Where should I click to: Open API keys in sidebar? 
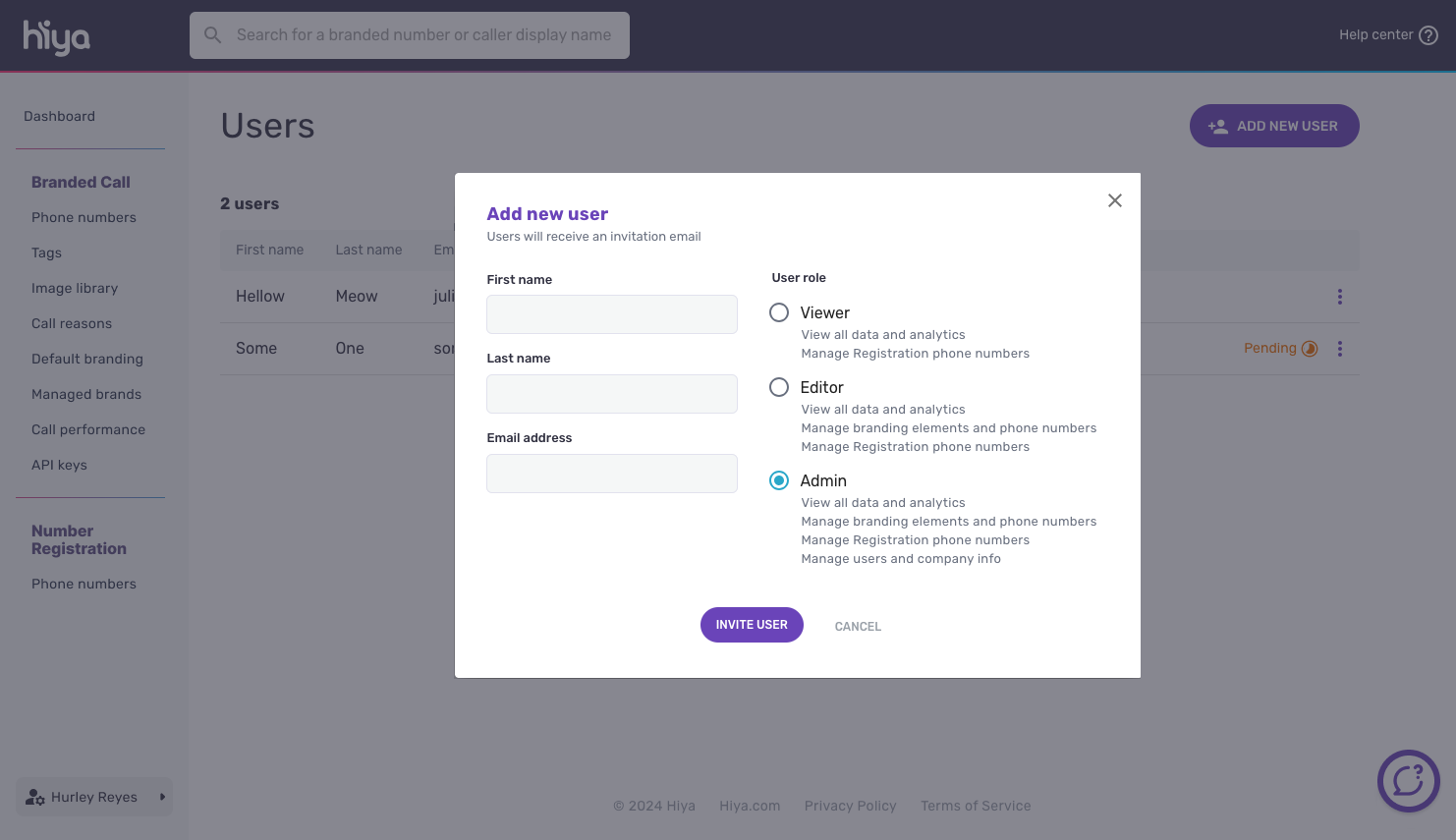(59, 465)
